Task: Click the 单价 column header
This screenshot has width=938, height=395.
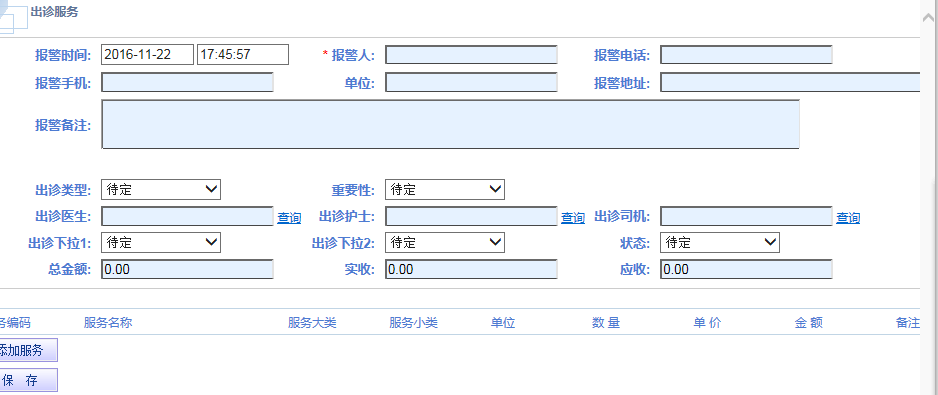Action: pos(708,323)
